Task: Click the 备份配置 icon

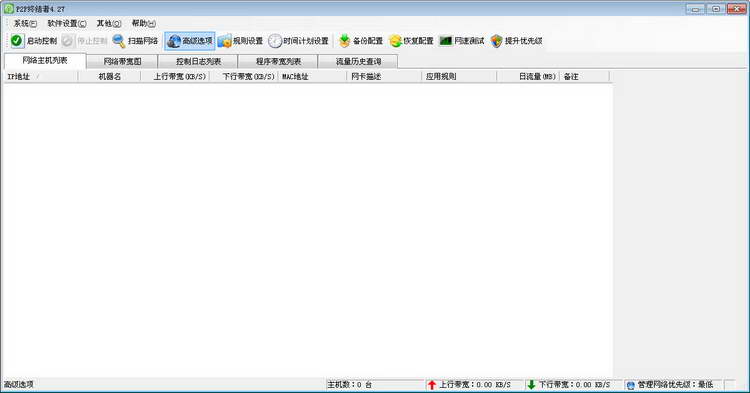Action: pyautogui.click(x=344, y=41)
